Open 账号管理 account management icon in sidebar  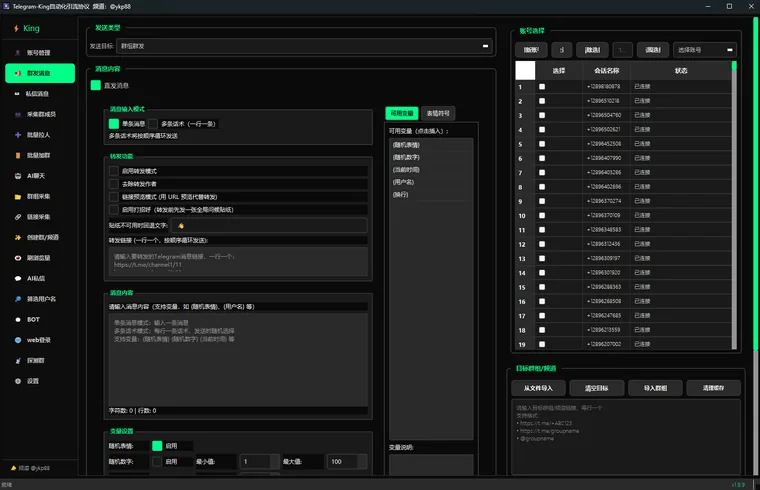point(18,53)
